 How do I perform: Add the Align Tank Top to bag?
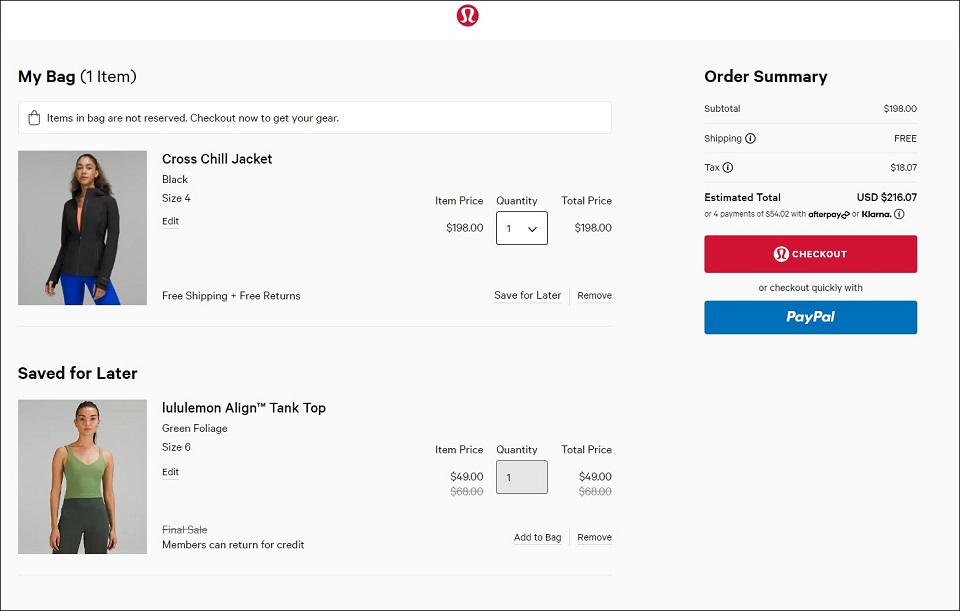[537, 537]
